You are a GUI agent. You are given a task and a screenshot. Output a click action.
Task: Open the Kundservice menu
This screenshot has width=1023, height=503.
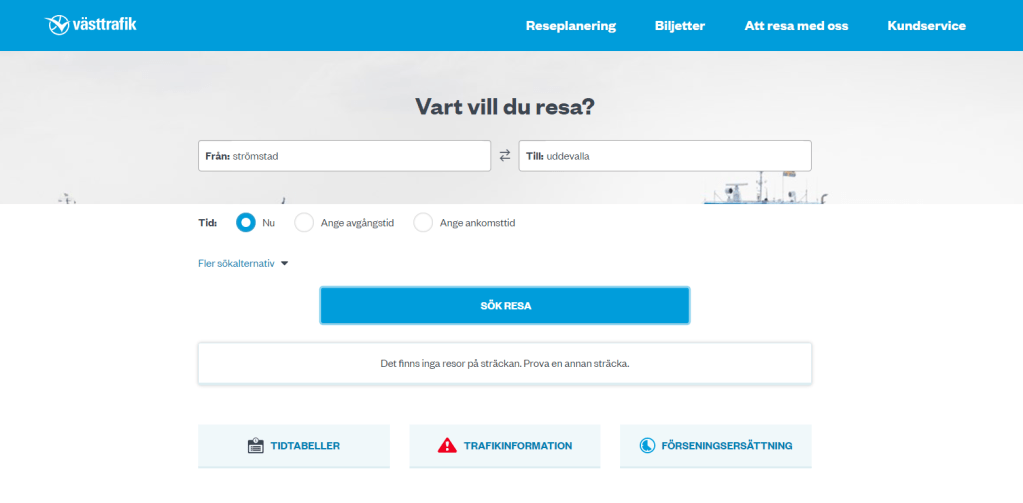click(926, 26)
